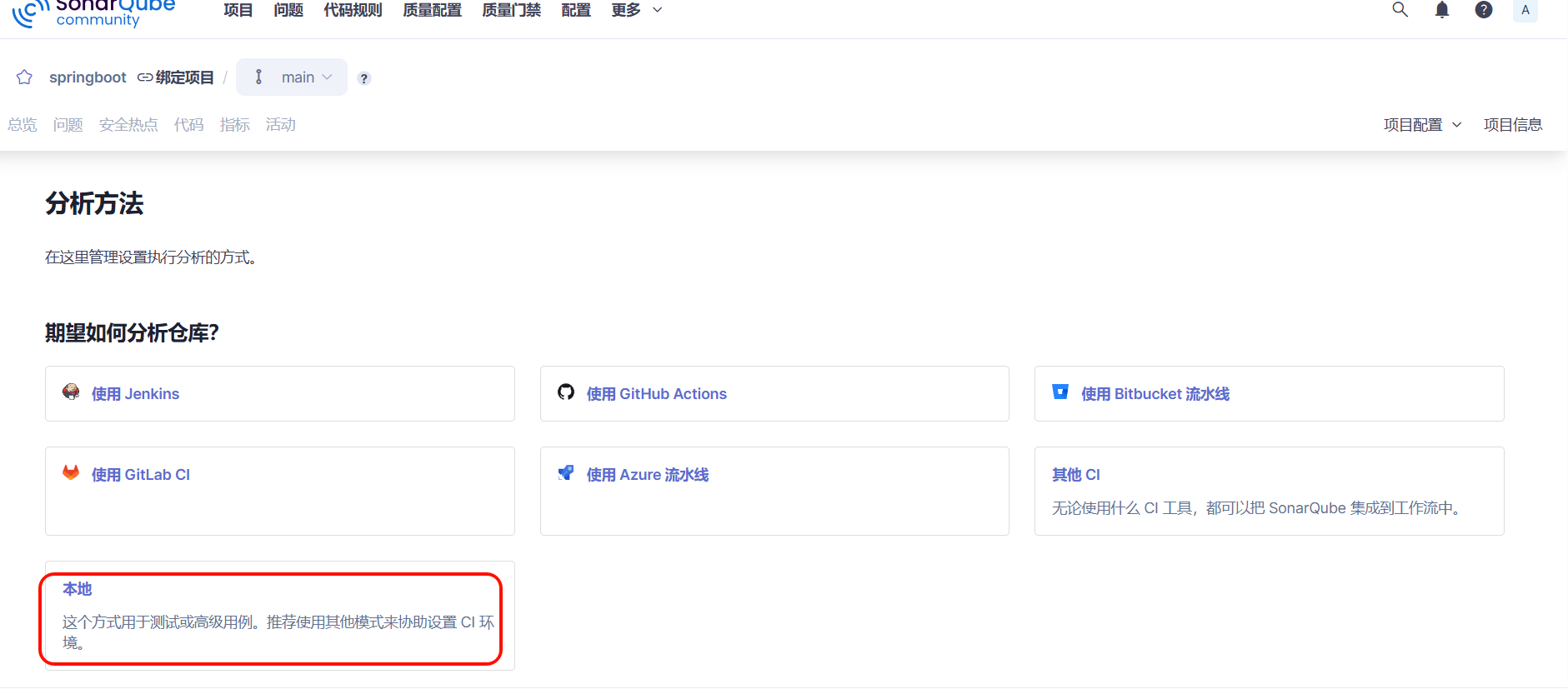Open the 项目配置 dropdown

(x=1421, y=125)
